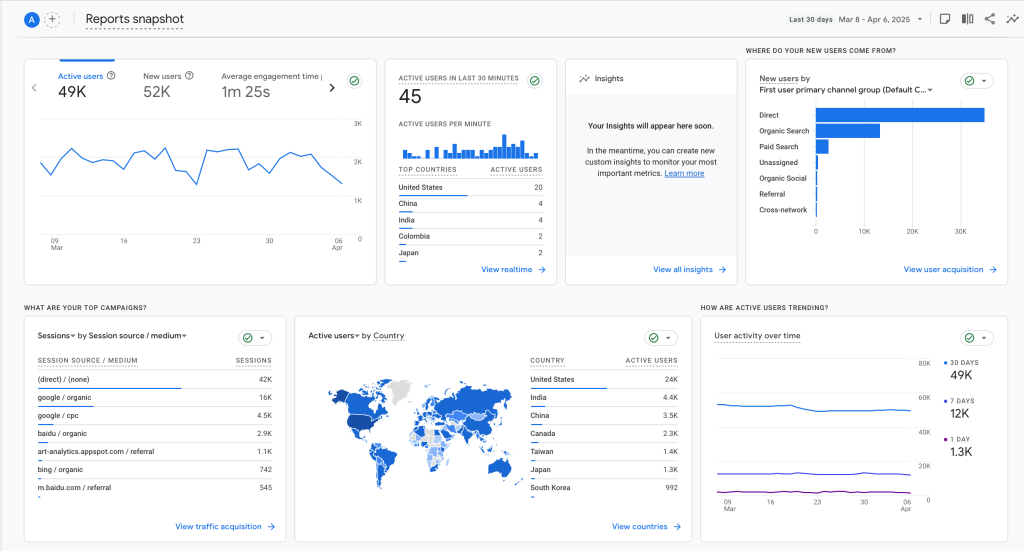
Task: Click the Share this report icon
Action: (990, 19)
